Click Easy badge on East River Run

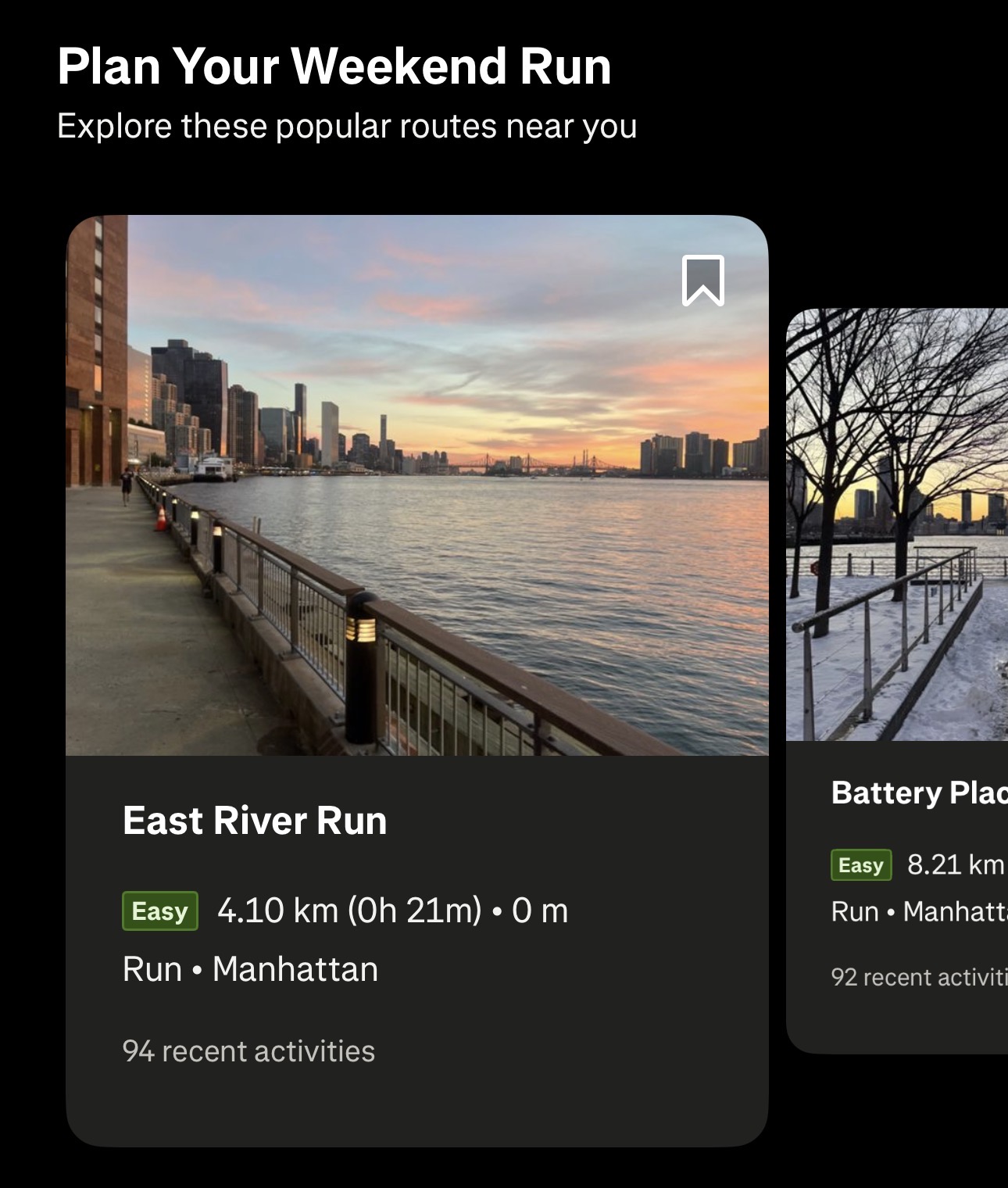coord(160,911)
